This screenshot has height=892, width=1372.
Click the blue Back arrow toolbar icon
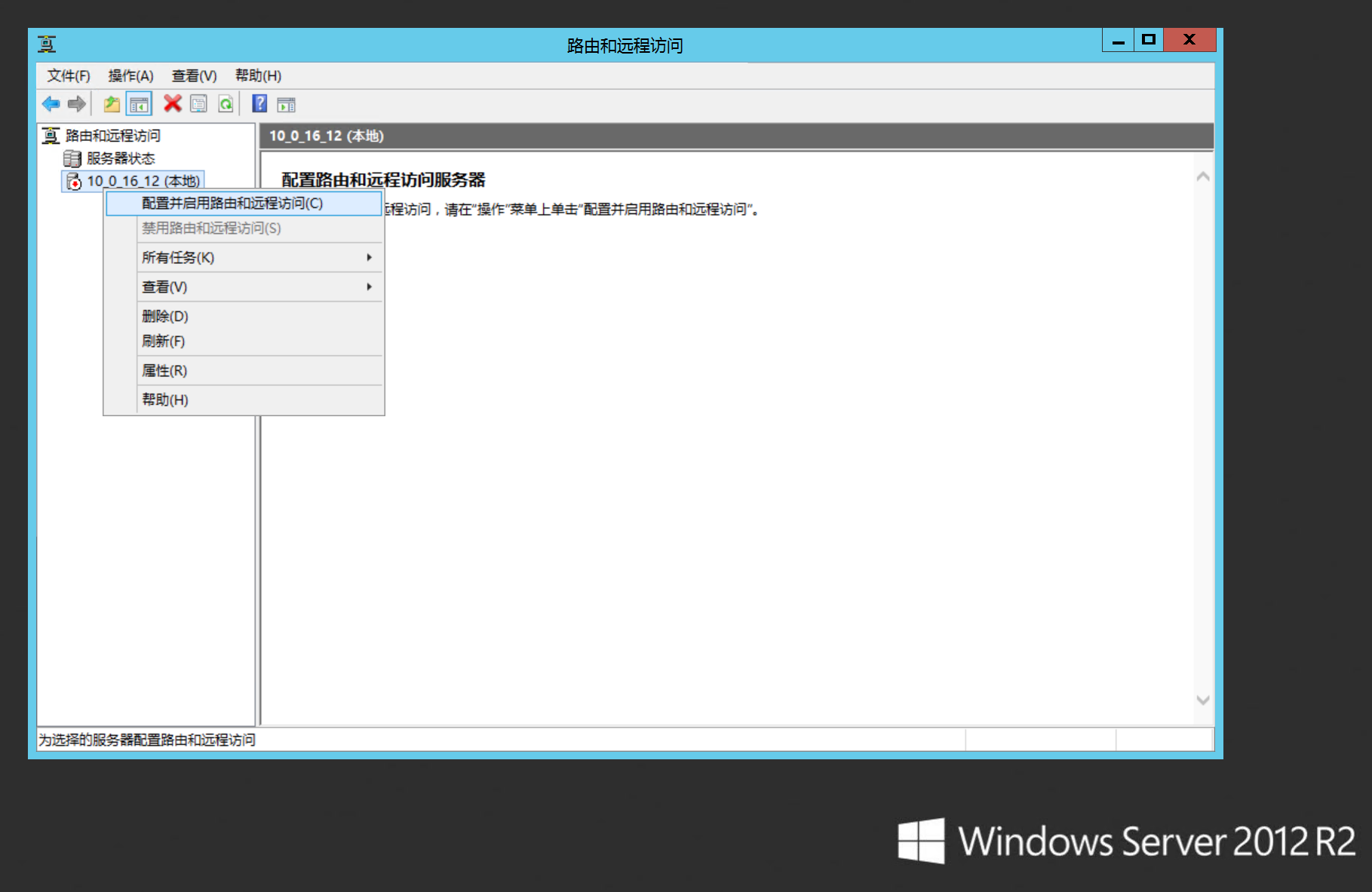[x=51, y=104]
